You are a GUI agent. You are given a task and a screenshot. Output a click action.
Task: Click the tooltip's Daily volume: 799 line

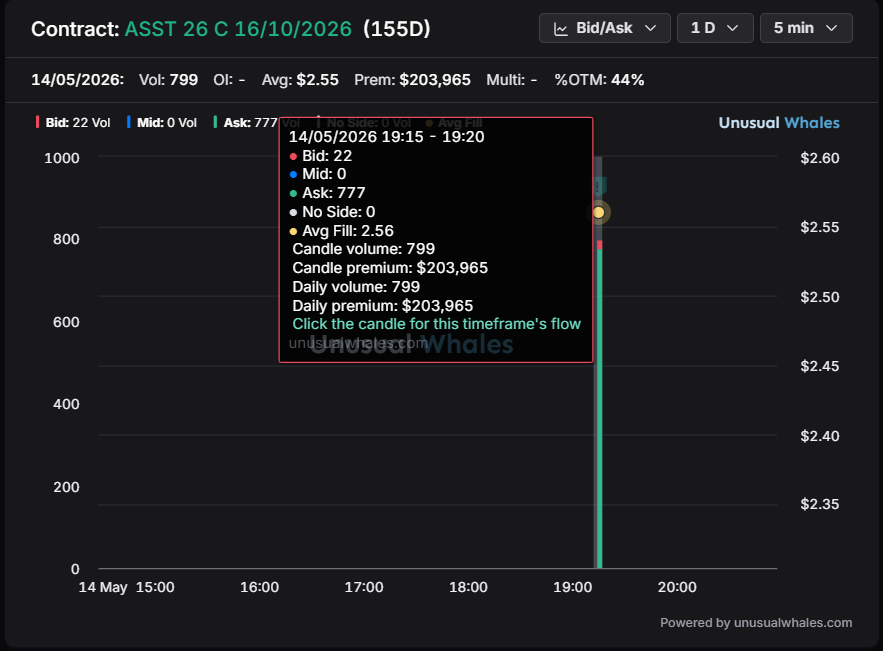click(356, 287)
